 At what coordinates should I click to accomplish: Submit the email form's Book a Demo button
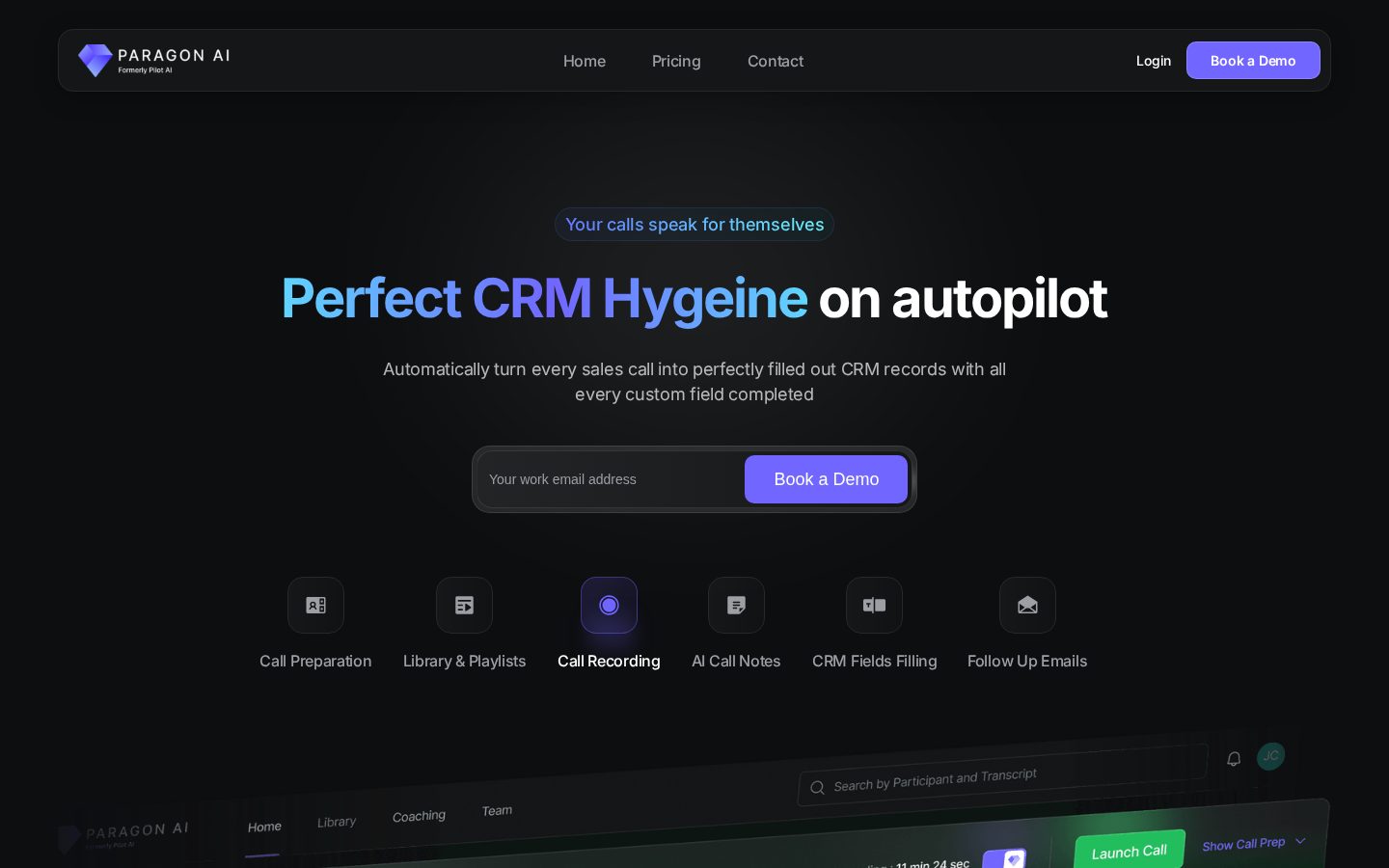(x=826, y=479)
